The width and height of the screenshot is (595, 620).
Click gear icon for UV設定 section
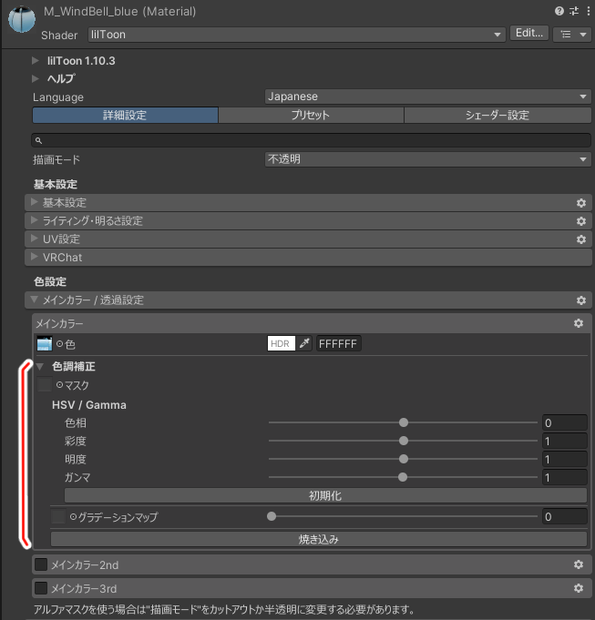pos(581,239)
